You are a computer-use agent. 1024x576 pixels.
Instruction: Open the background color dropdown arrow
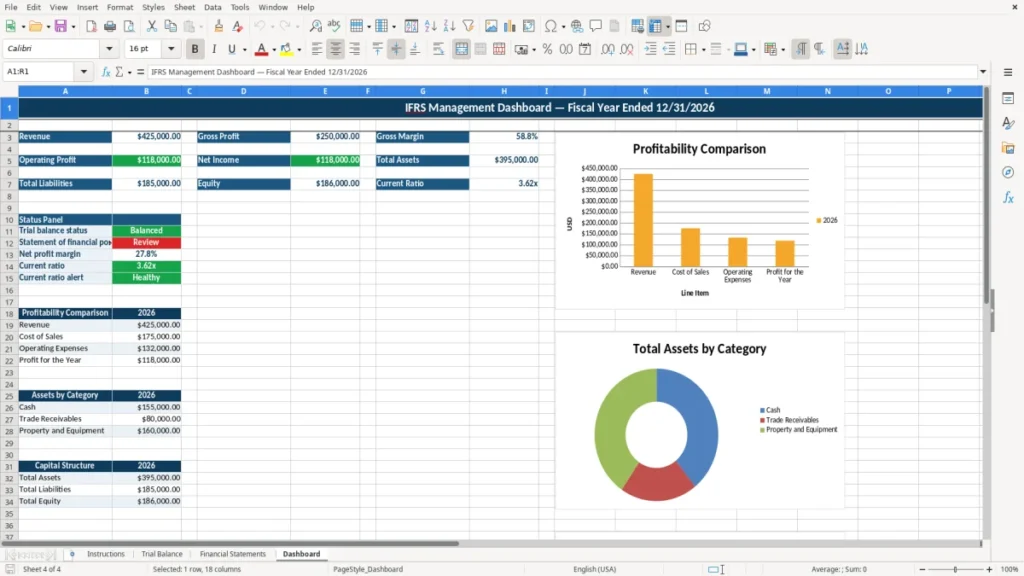click(x=299, y=50)
